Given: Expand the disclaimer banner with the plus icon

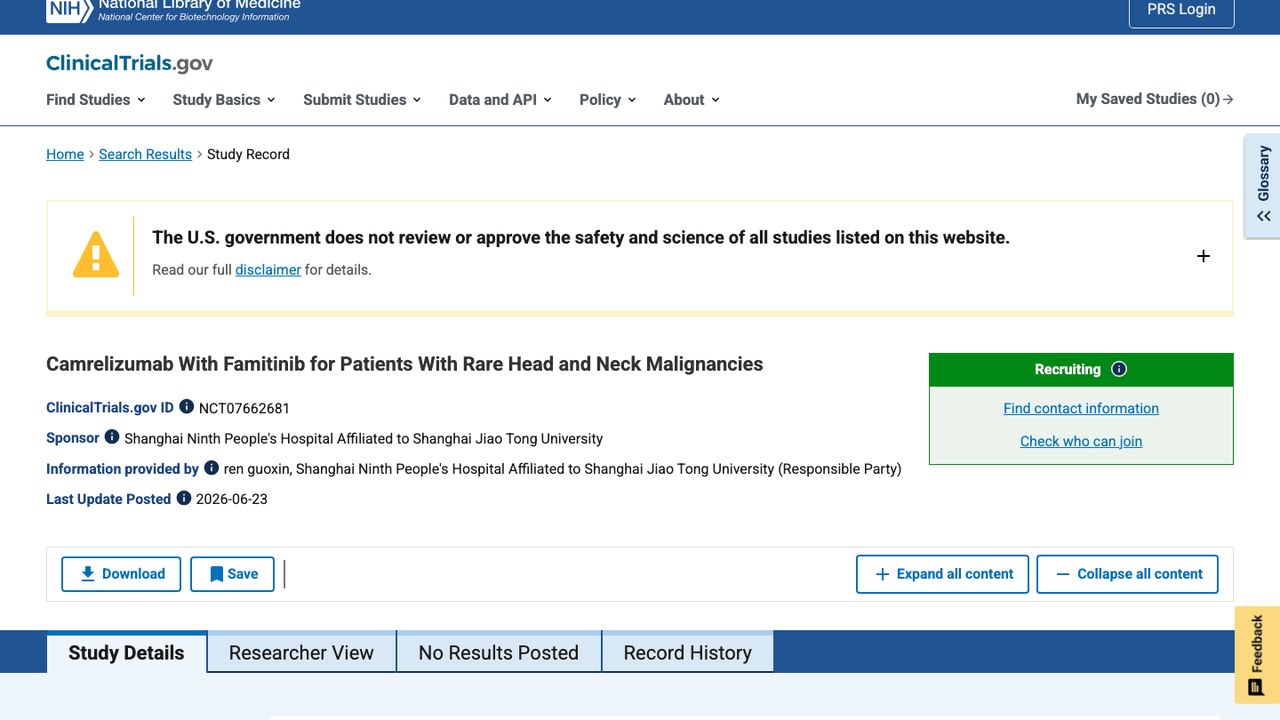Looking at the screenshot, I should point(1203,256).
